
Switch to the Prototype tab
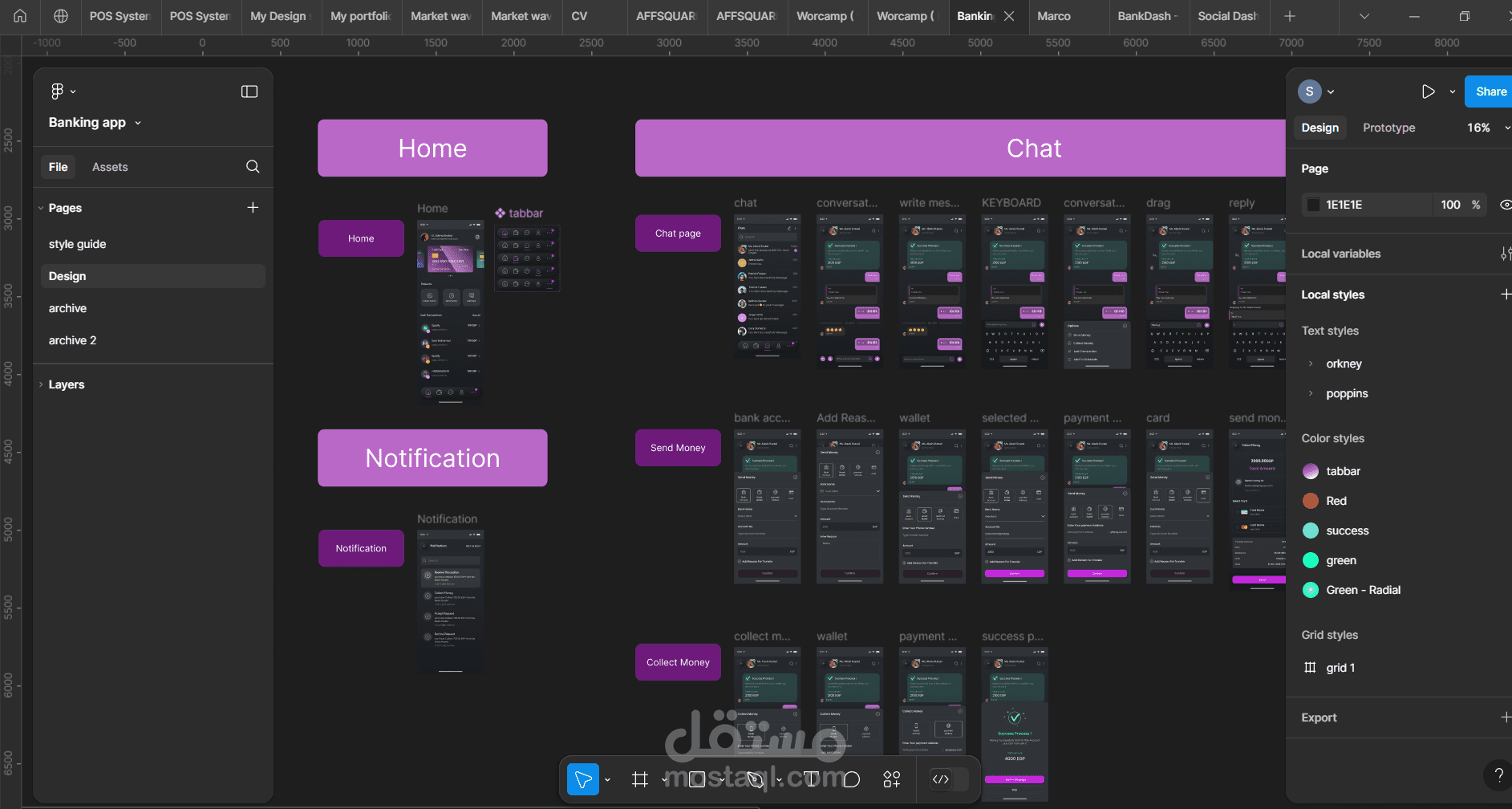point(1388,127)
